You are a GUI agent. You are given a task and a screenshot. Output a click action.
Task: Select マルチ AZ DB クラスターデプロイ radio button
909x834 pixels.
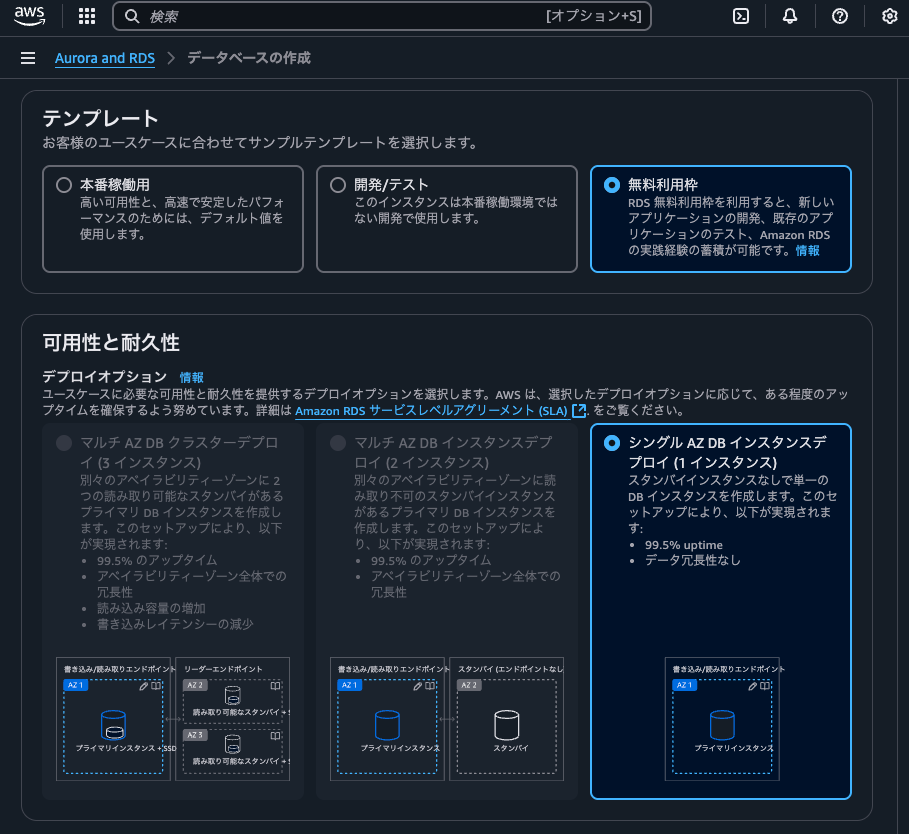click(64, 443)
